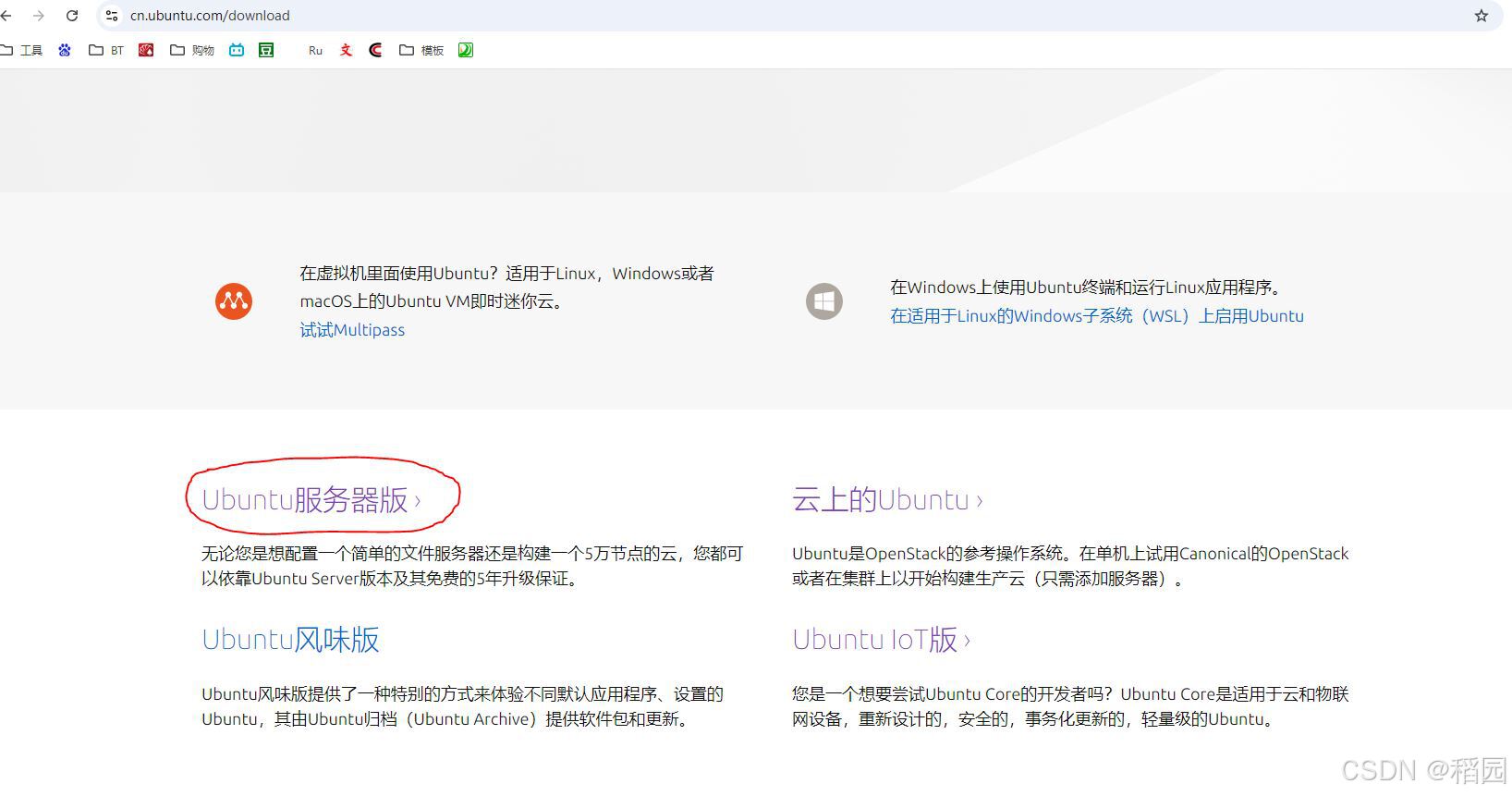Open the red playing-cards bookmark icon

click(146, 50)
